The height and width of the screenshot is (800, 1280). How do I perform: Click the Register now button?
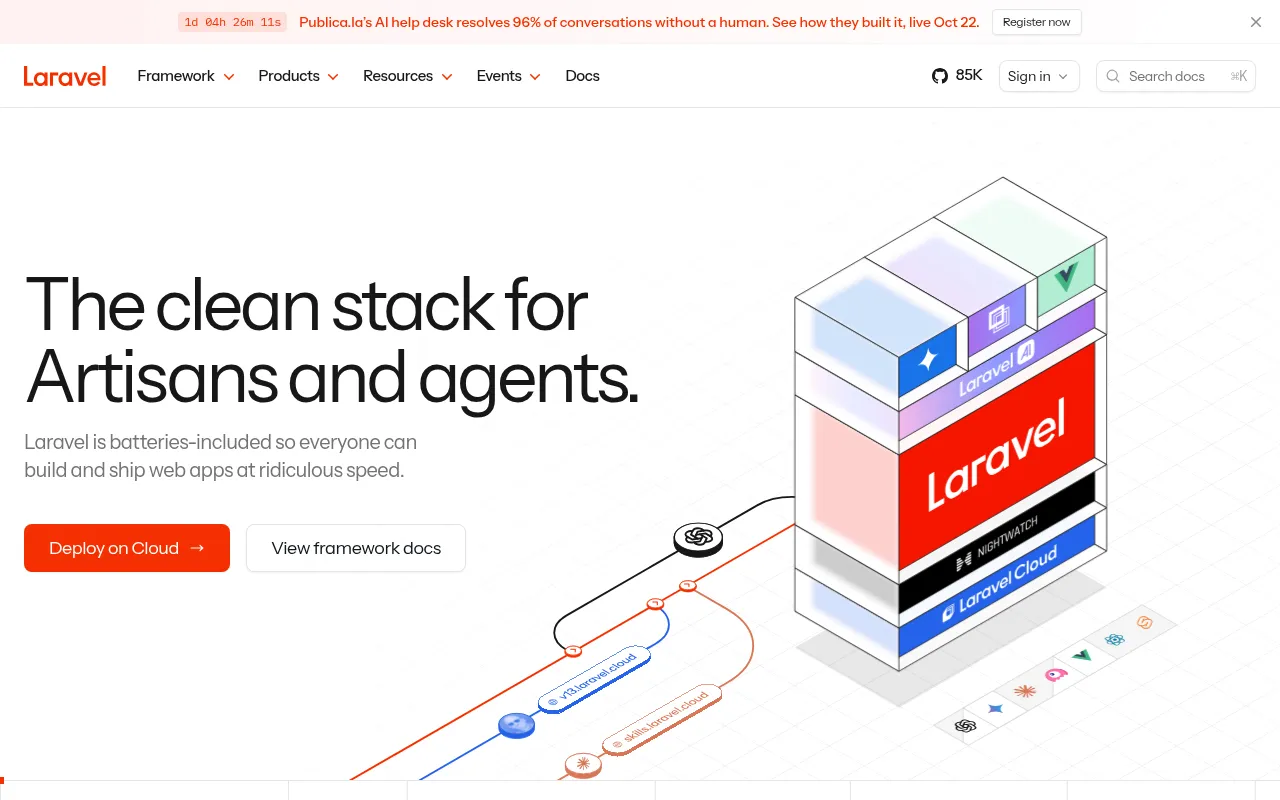pyautogui.click(x=1036, y=22)
